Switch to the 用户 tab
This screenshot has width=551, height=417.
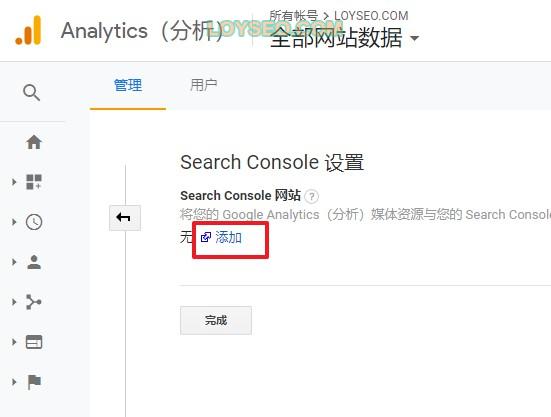(x=203, y=85)
